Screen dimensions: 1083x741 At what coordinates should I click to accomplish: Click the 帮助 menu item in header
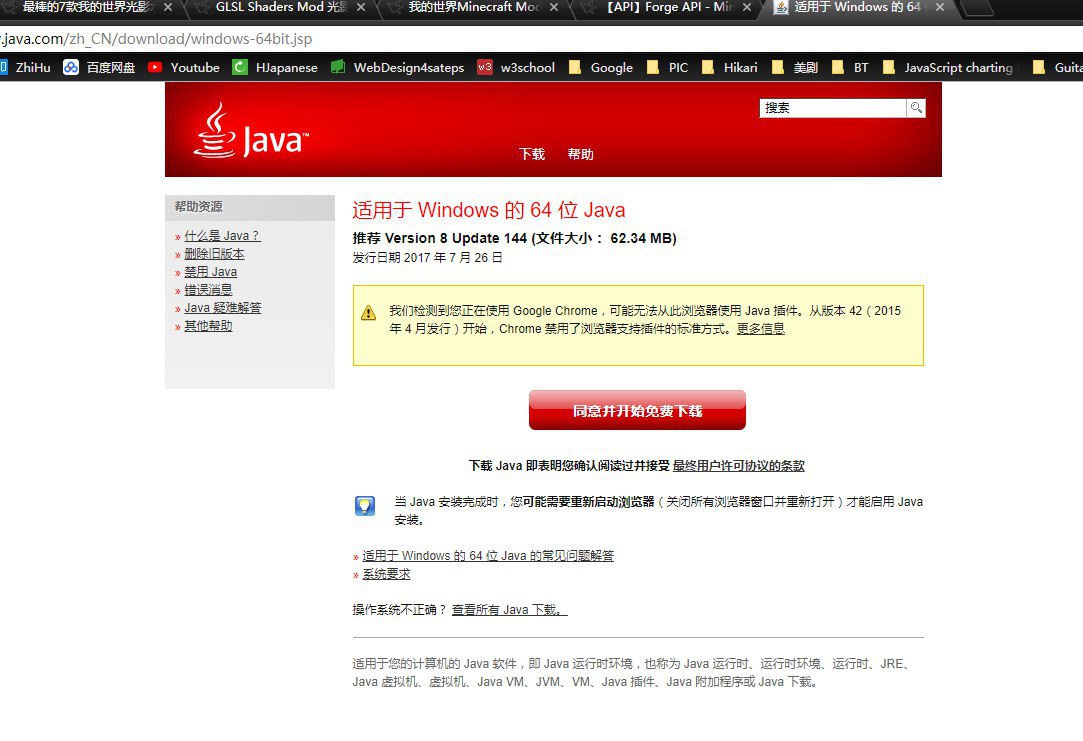click(580, 154)
